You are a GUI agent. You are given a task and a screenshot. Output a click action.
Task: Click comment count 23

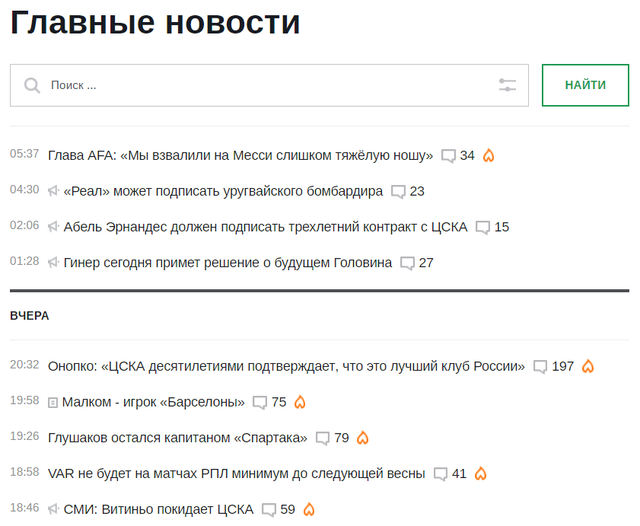pyautogui.click(x=417, y=191)
